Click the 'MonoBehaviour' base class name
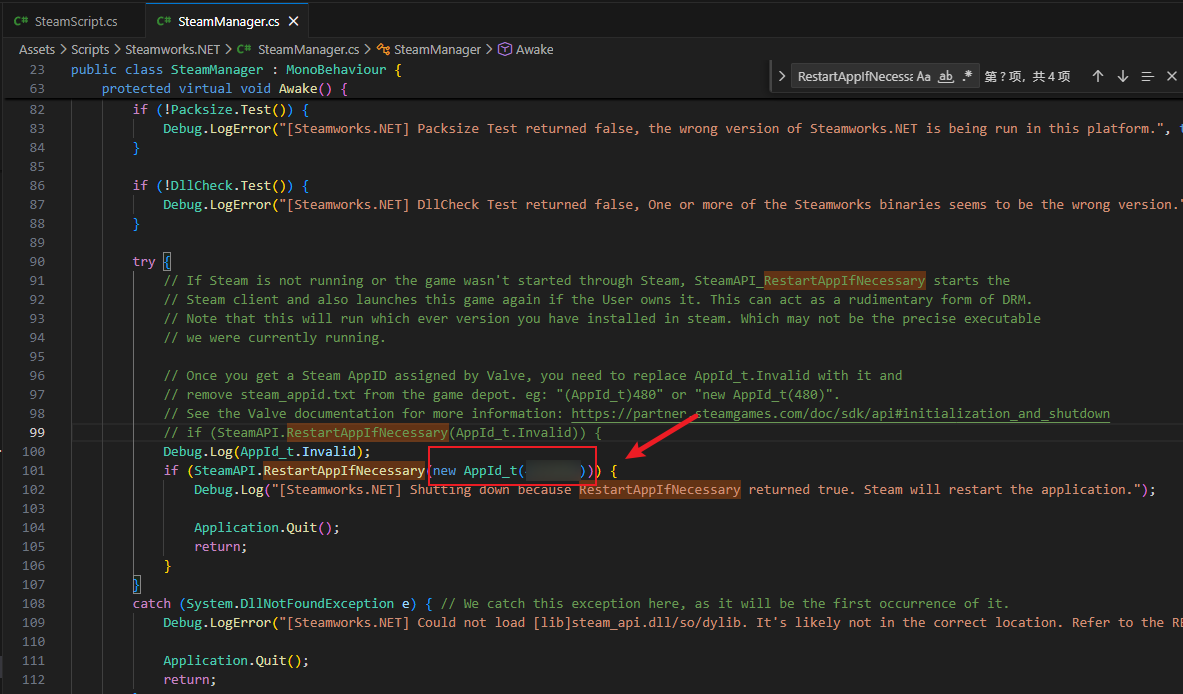Screen dimensions: 1183x694 336,69
